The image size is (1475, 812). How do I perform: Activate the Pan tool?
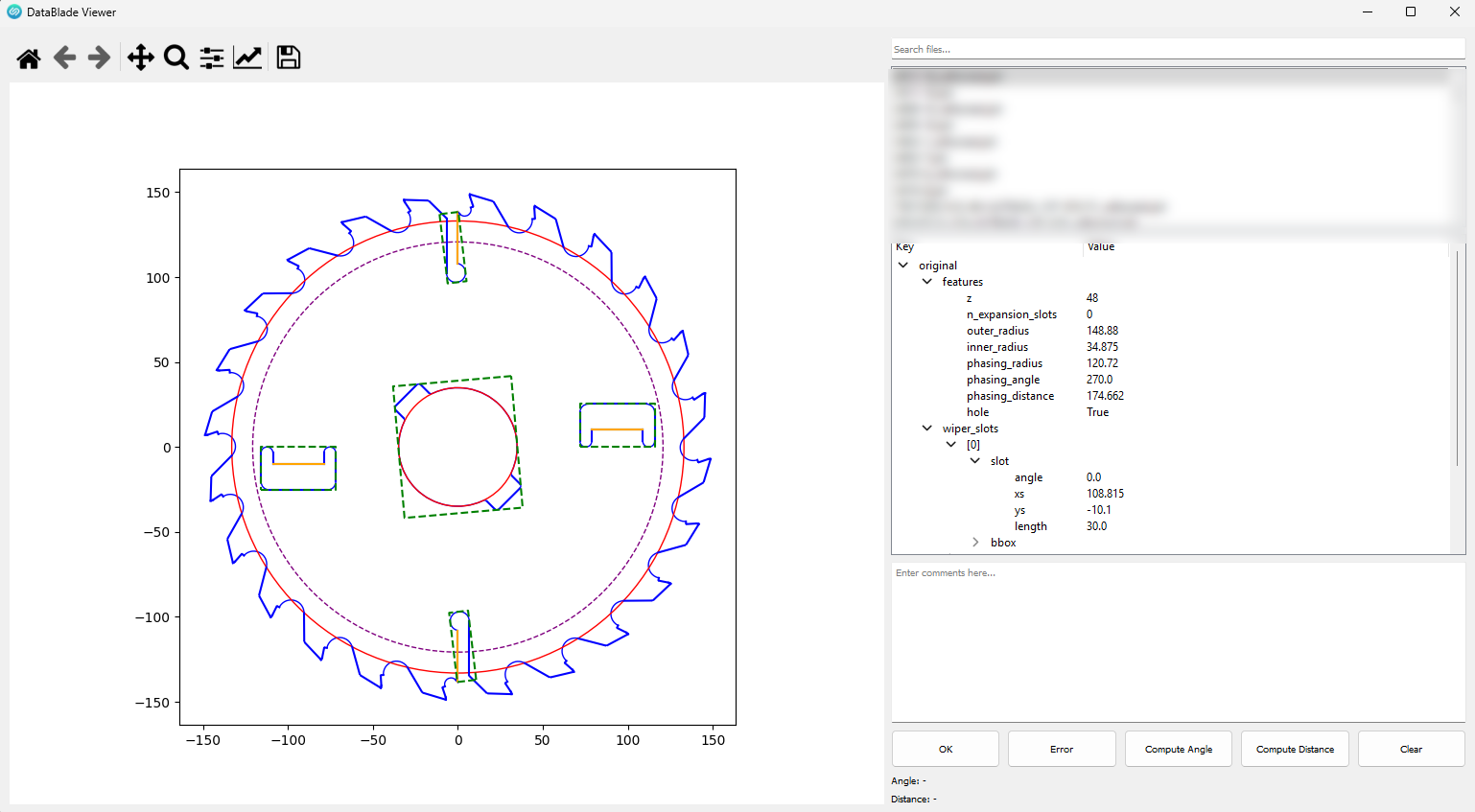click(x=141, y=58)
